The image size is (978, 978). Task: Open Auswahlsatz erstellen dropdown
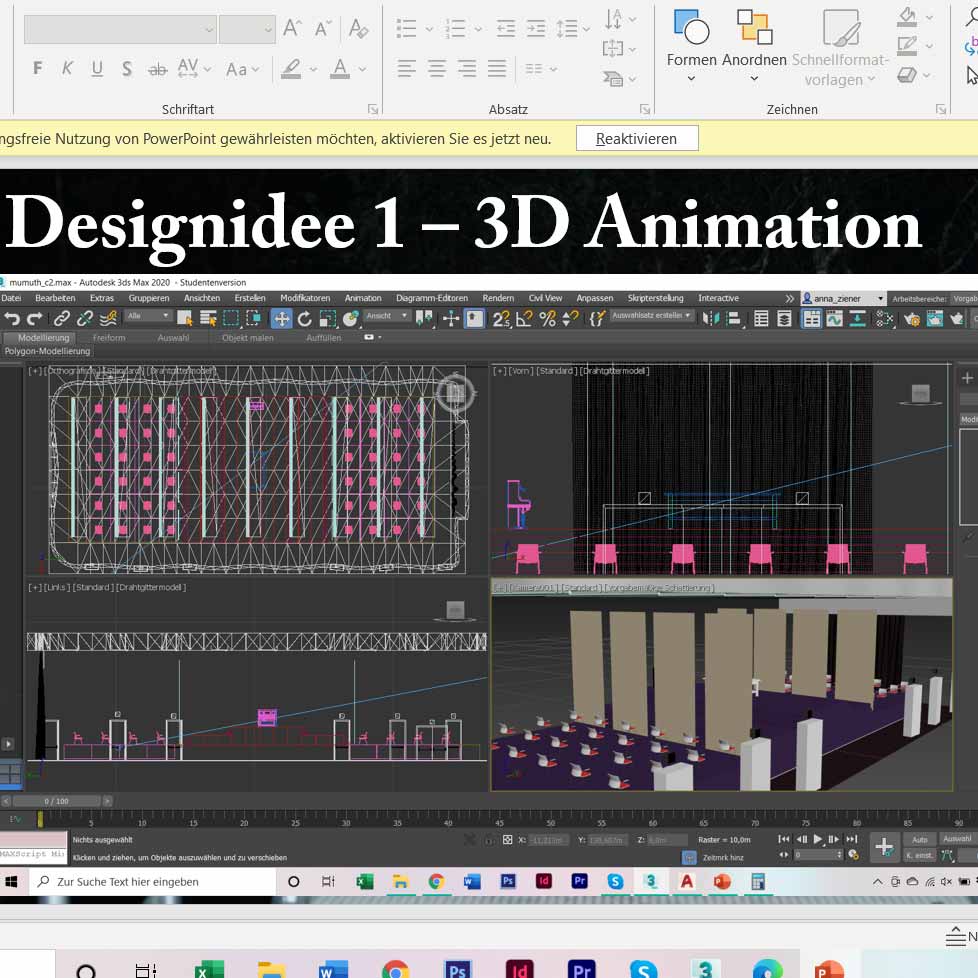(652, 316)
